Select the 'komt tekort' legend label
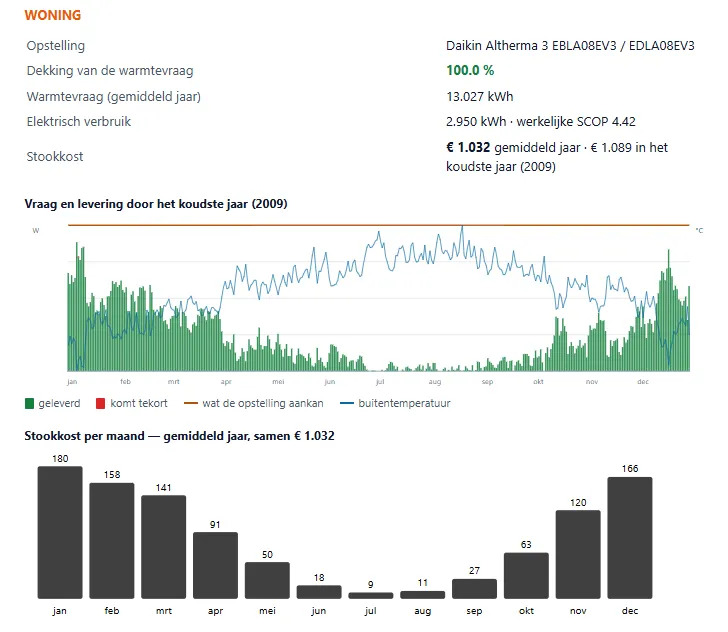 139,403
